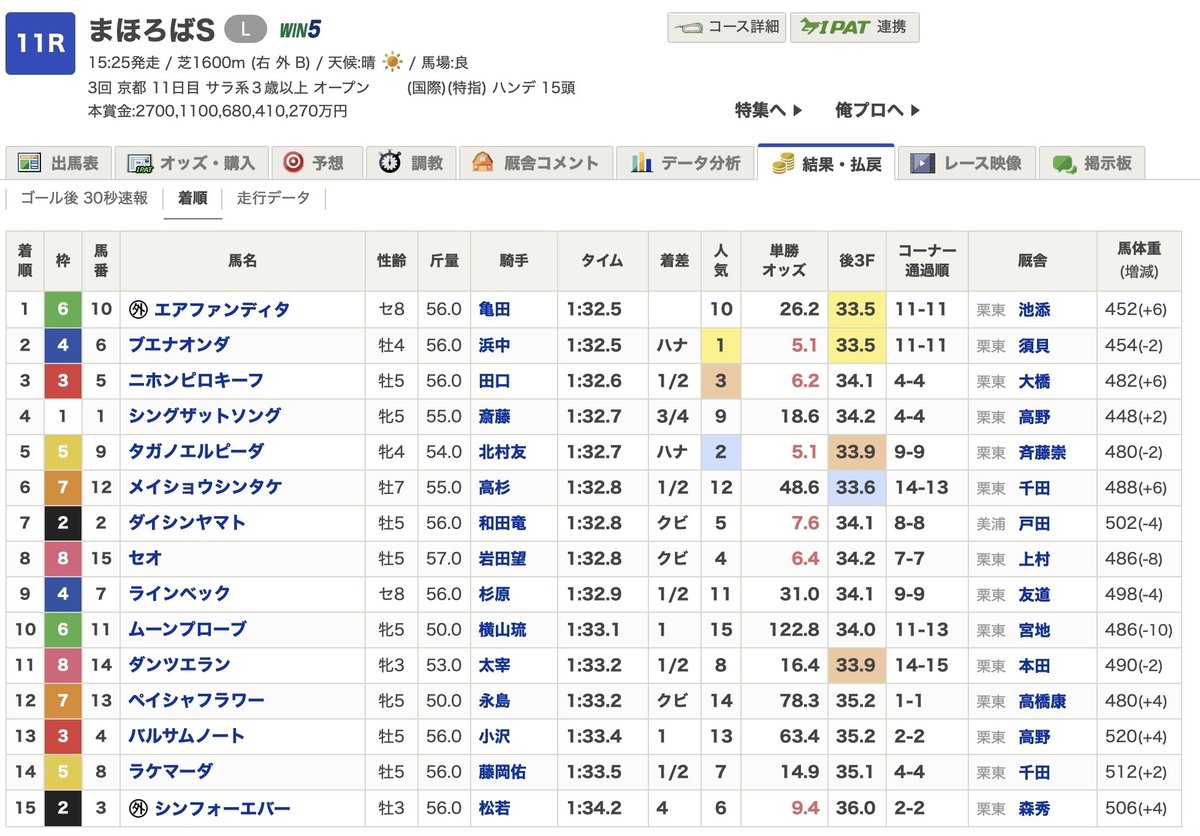Expand the 俺プロへ link
This screenshot has height=836, width=1200.
(x=878, y=110)
